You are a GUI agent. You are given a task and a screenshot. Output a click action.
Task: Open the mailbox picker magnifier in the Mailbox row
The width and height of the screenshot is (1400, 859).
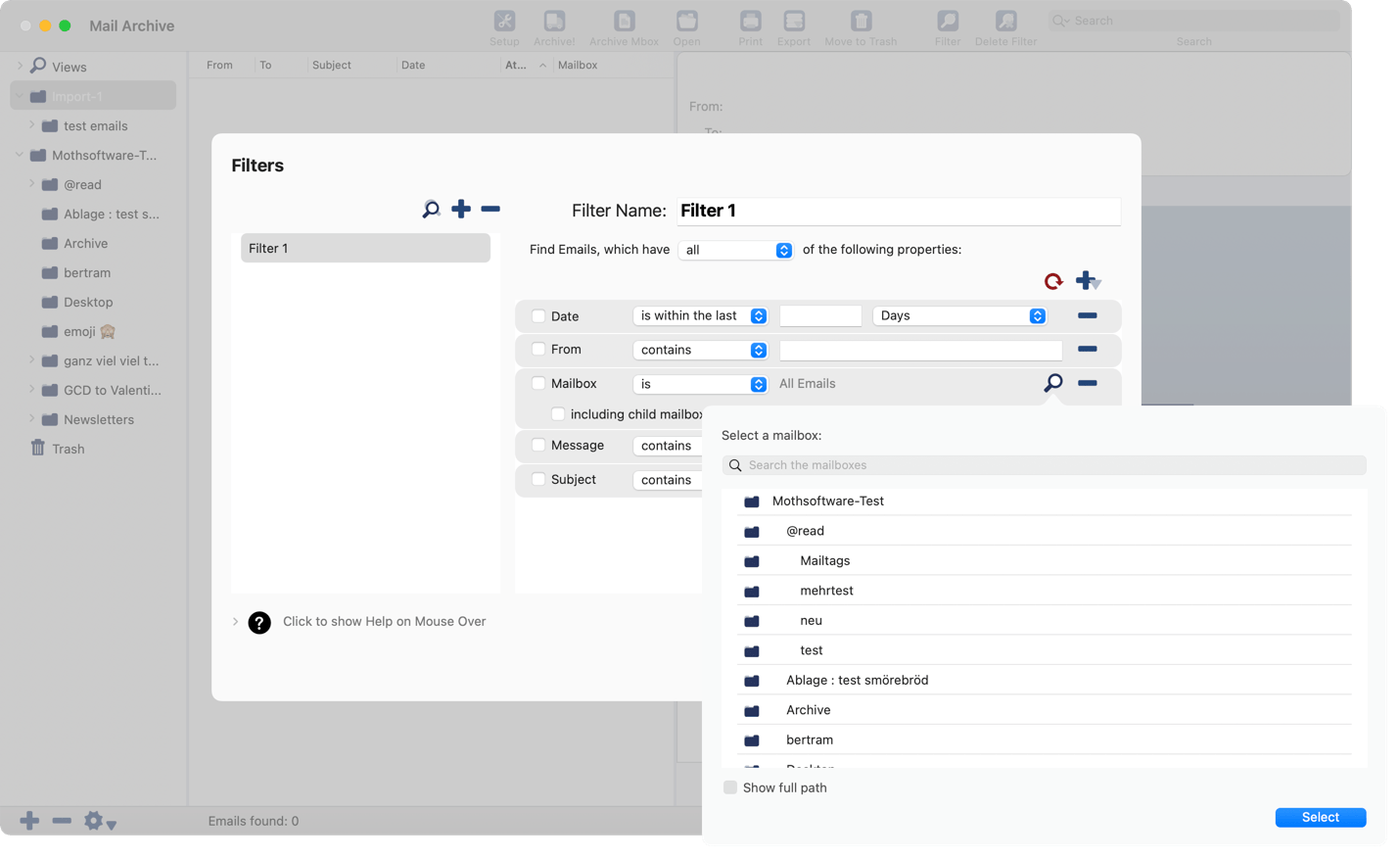pos(1053,383)
